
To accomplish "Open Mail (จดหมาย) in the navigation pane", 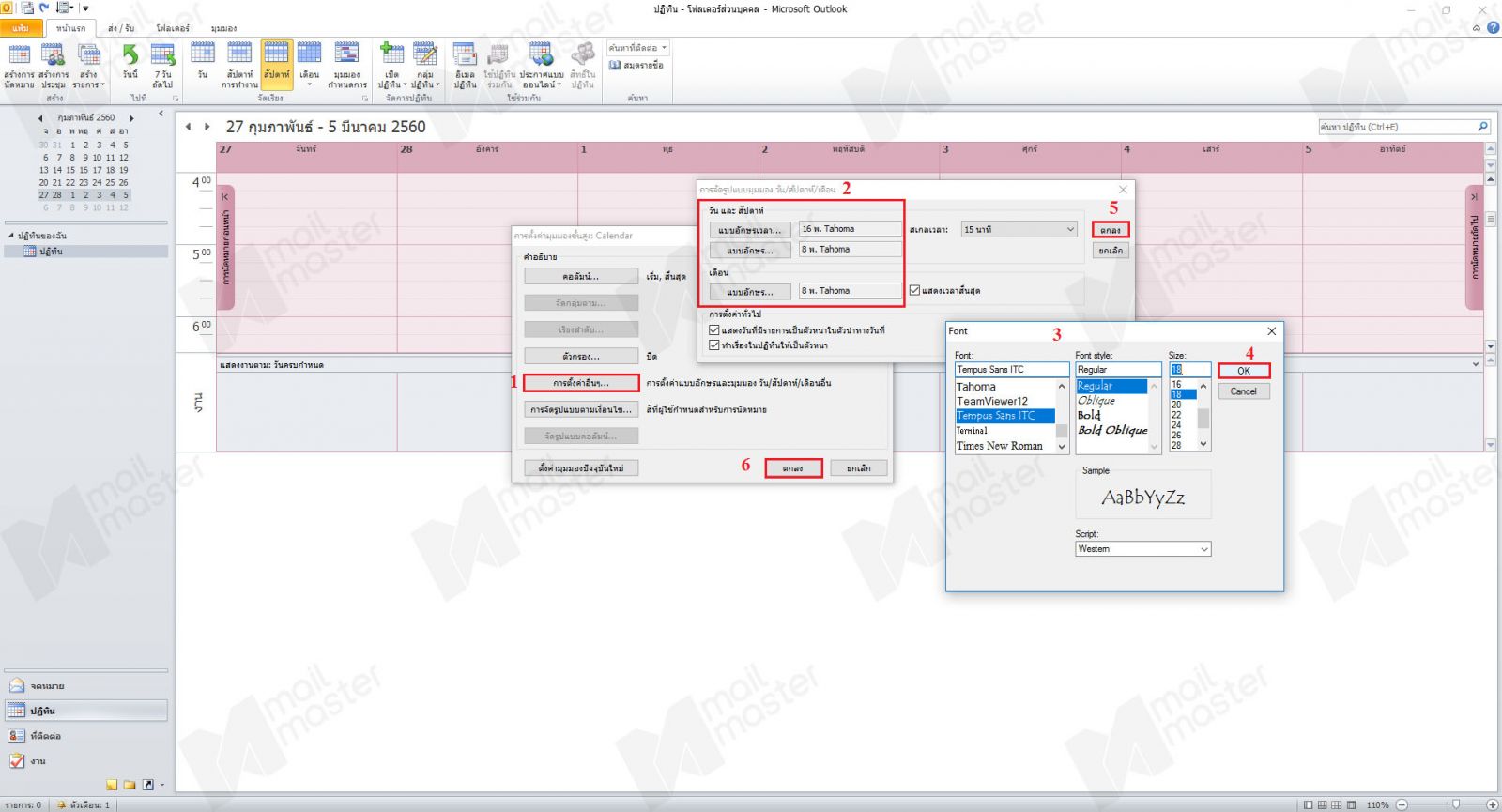I will pyautogui.click(x=86, y=686).
